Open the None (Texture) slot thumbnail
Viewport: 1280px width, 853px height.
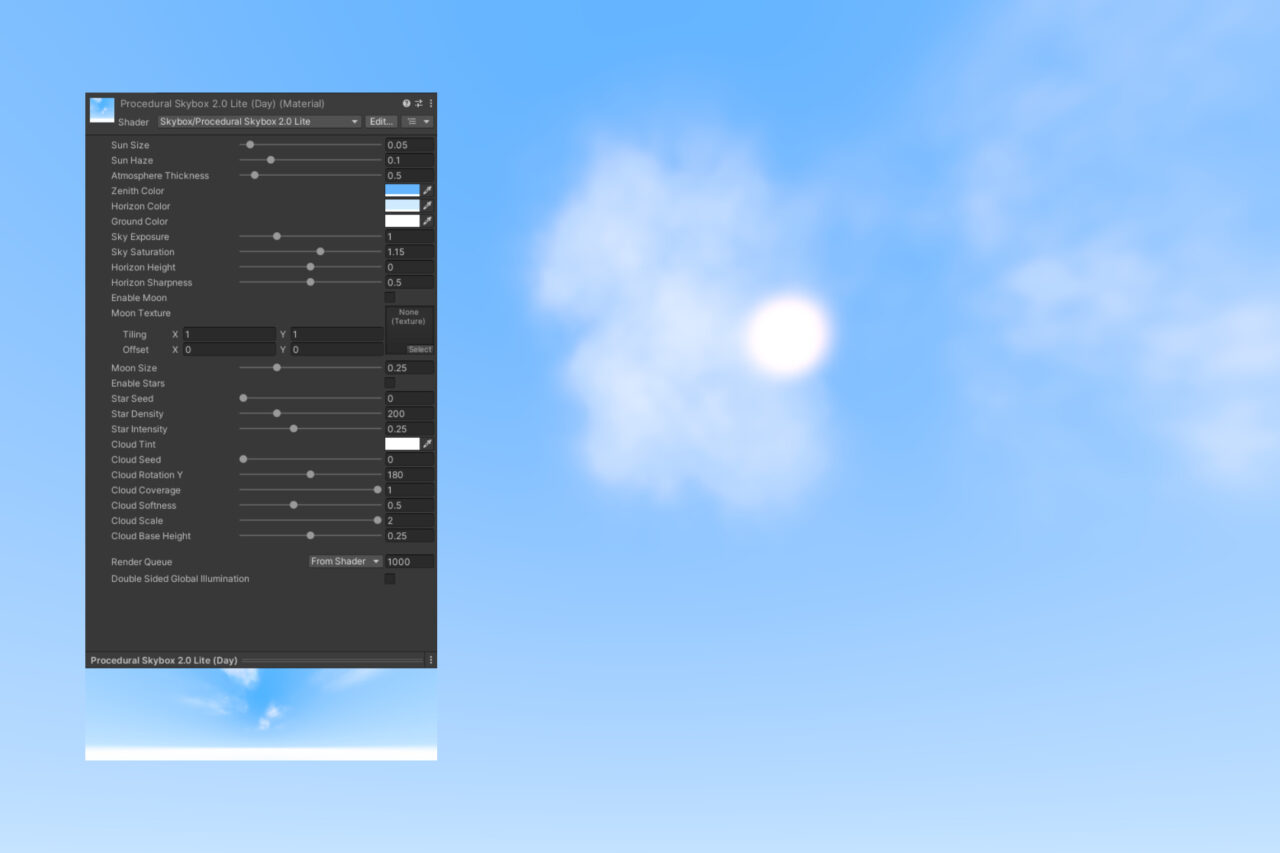pyautogui.click(x=409, y=320)
